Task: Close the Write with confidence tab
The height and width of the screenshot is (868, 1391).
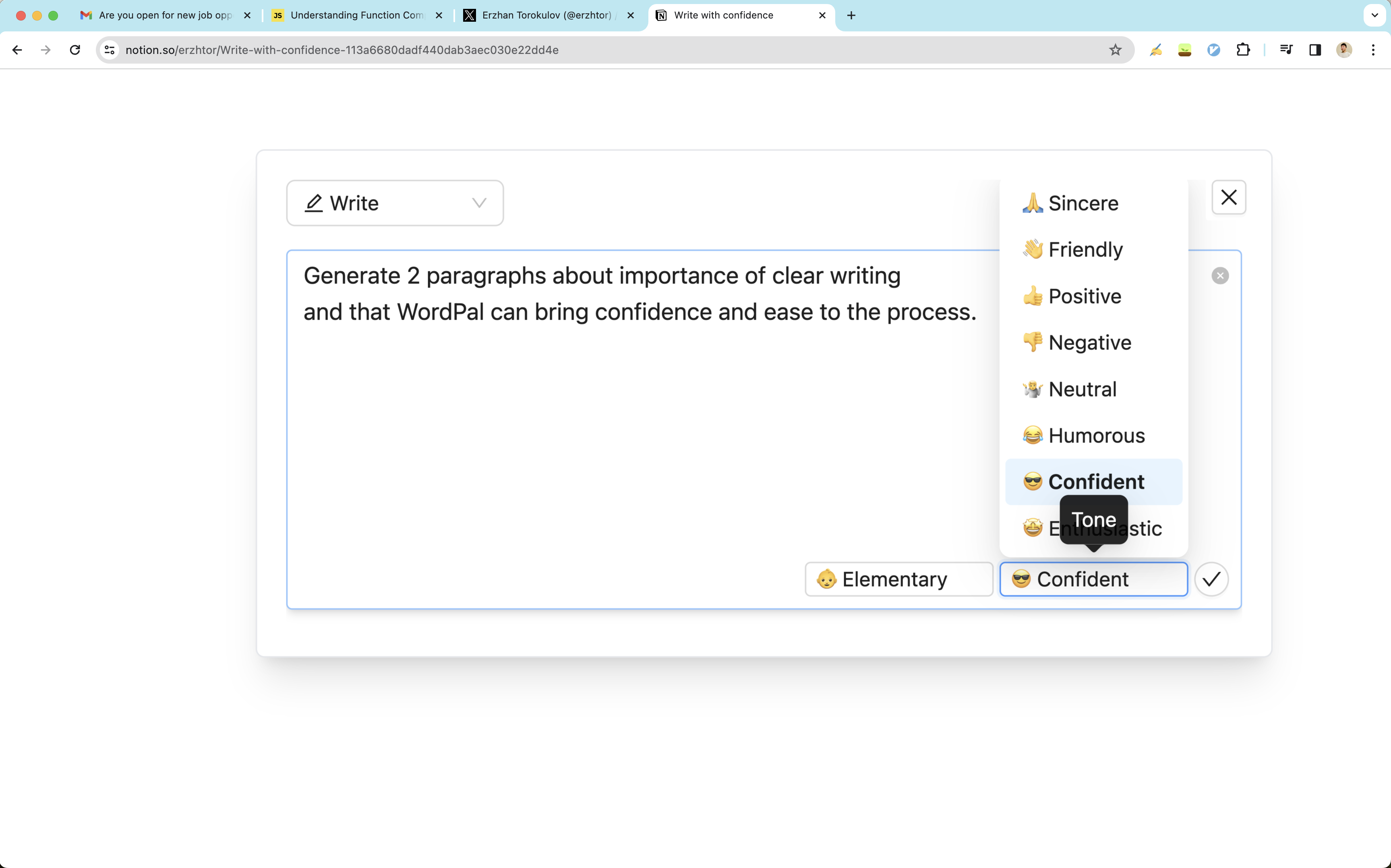Action: (822, 15)
